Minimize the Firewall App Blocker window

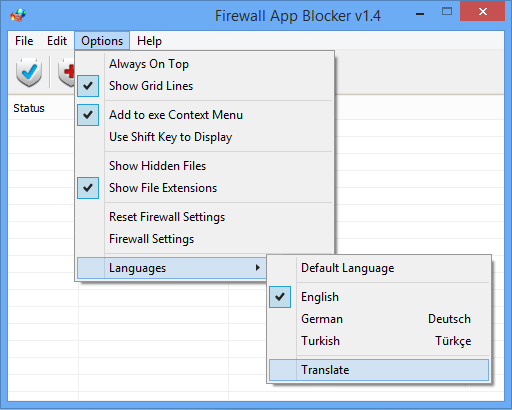420,13
